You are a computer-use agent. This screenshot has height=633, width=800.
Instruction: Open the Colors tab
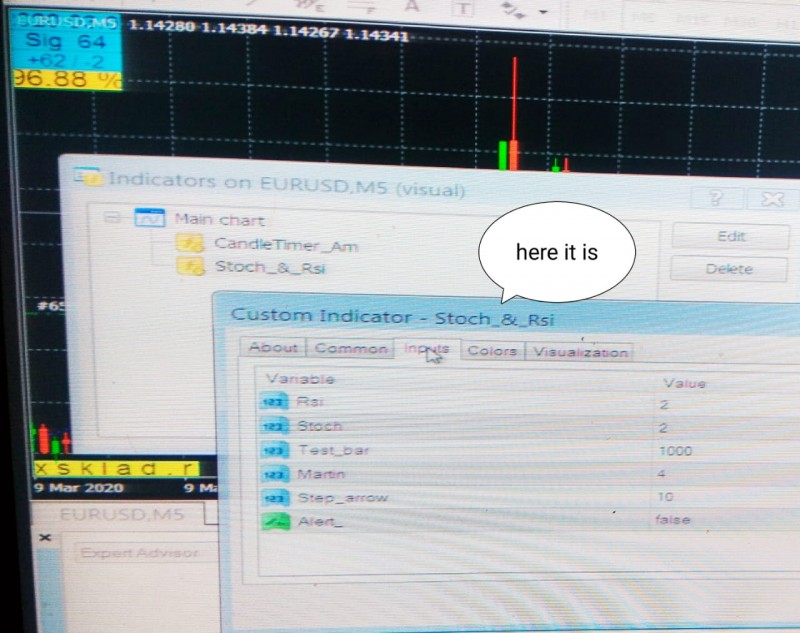(x=492, y=351)
